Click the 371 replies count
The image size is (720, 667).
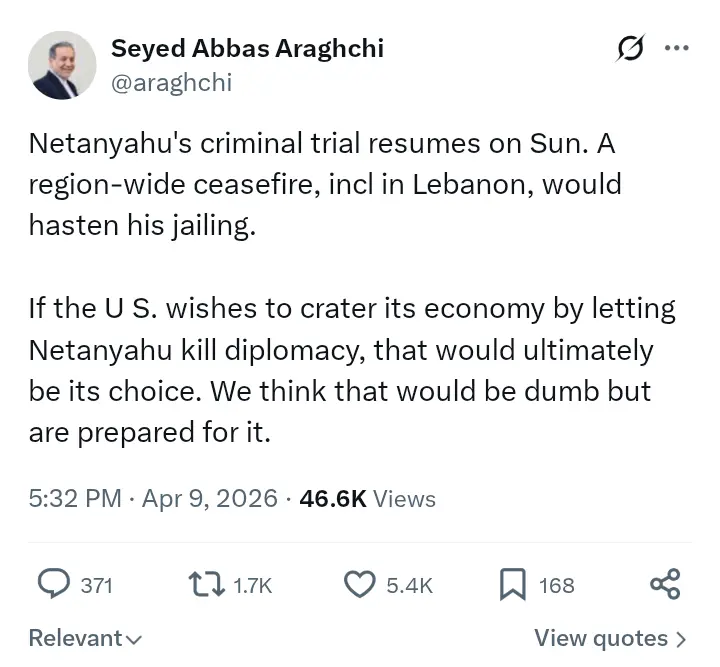96,585
